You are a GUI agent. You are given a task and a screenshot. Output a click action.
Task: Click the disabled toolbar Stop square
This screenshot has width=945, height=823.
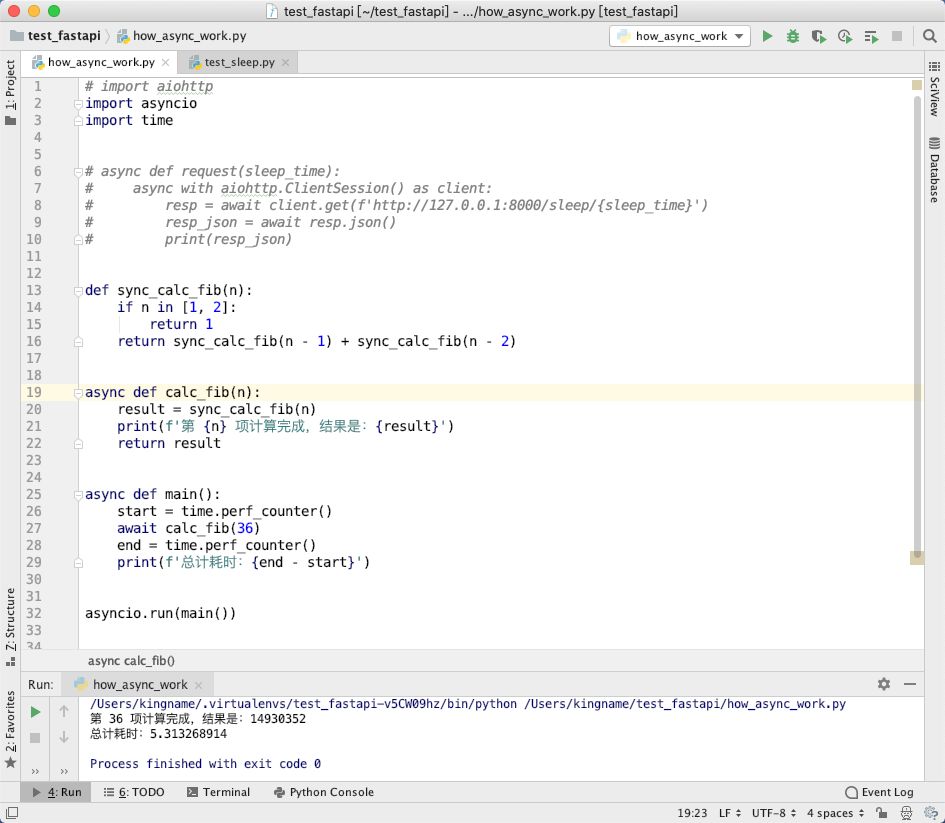(x=897, y=36)
